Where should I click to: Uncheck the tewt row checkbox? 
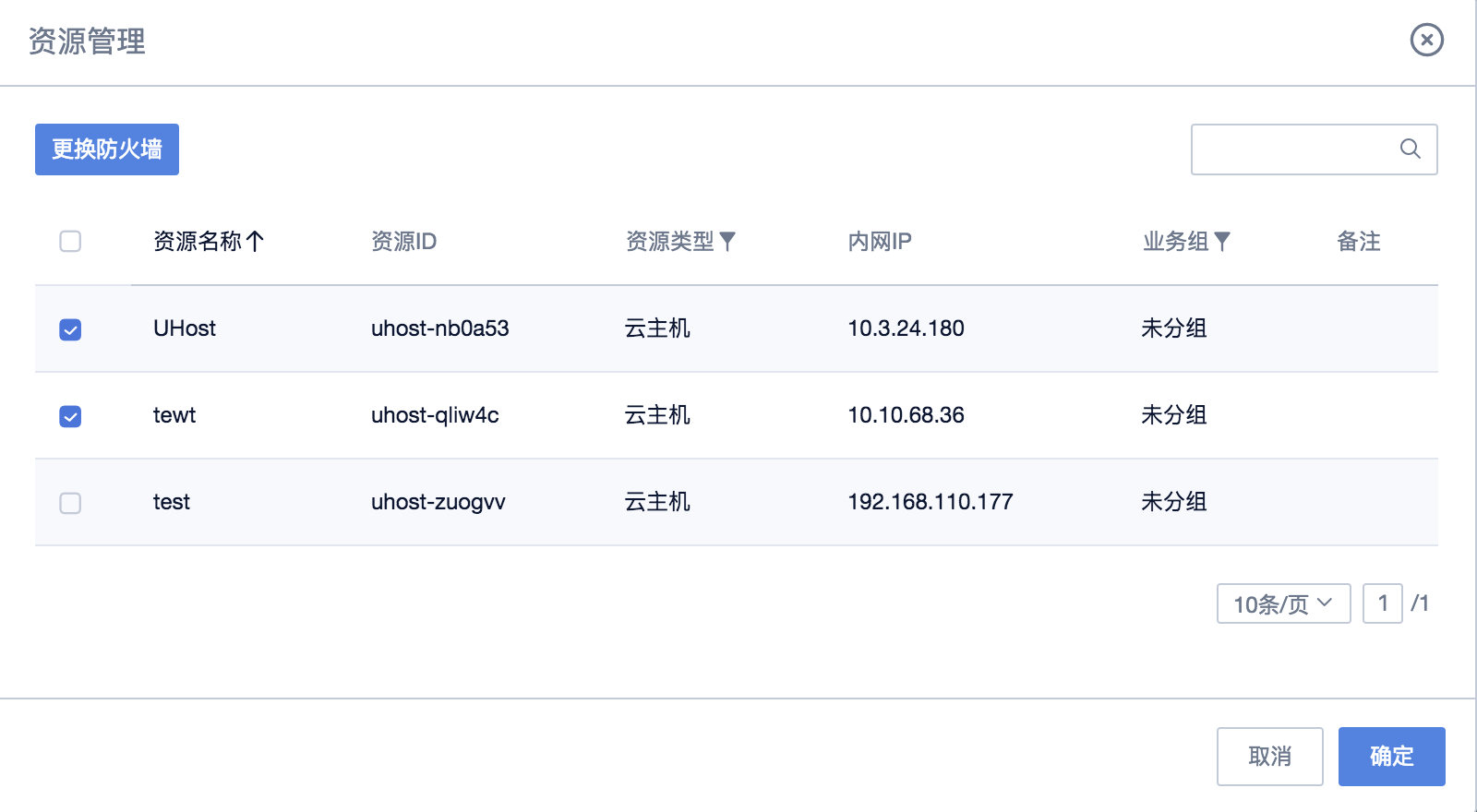pyautogui.click(x=70, y=416)
